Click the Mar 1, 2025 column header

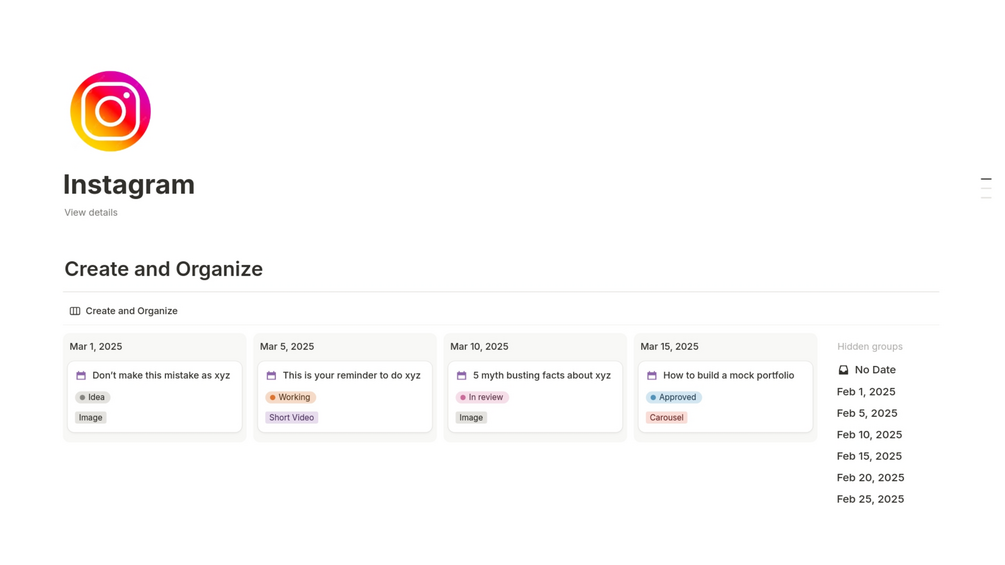pos(96,347)
